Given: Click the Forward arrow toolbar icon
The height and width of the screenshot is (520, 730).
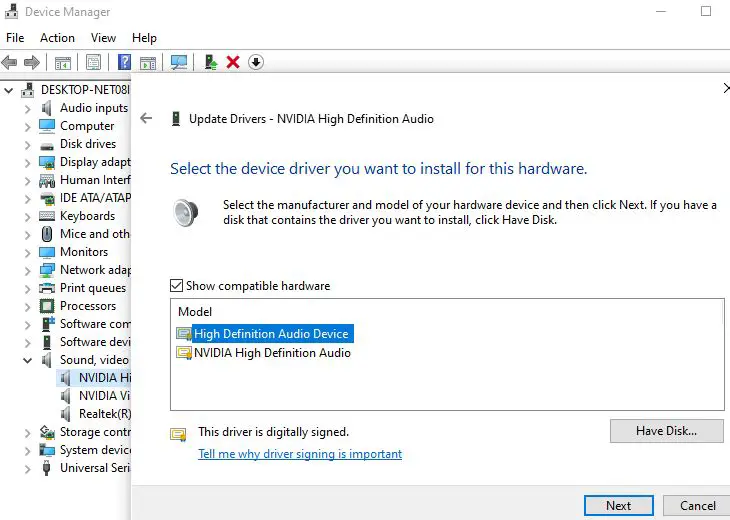Looking at the screenshot, I should [32, 62].
